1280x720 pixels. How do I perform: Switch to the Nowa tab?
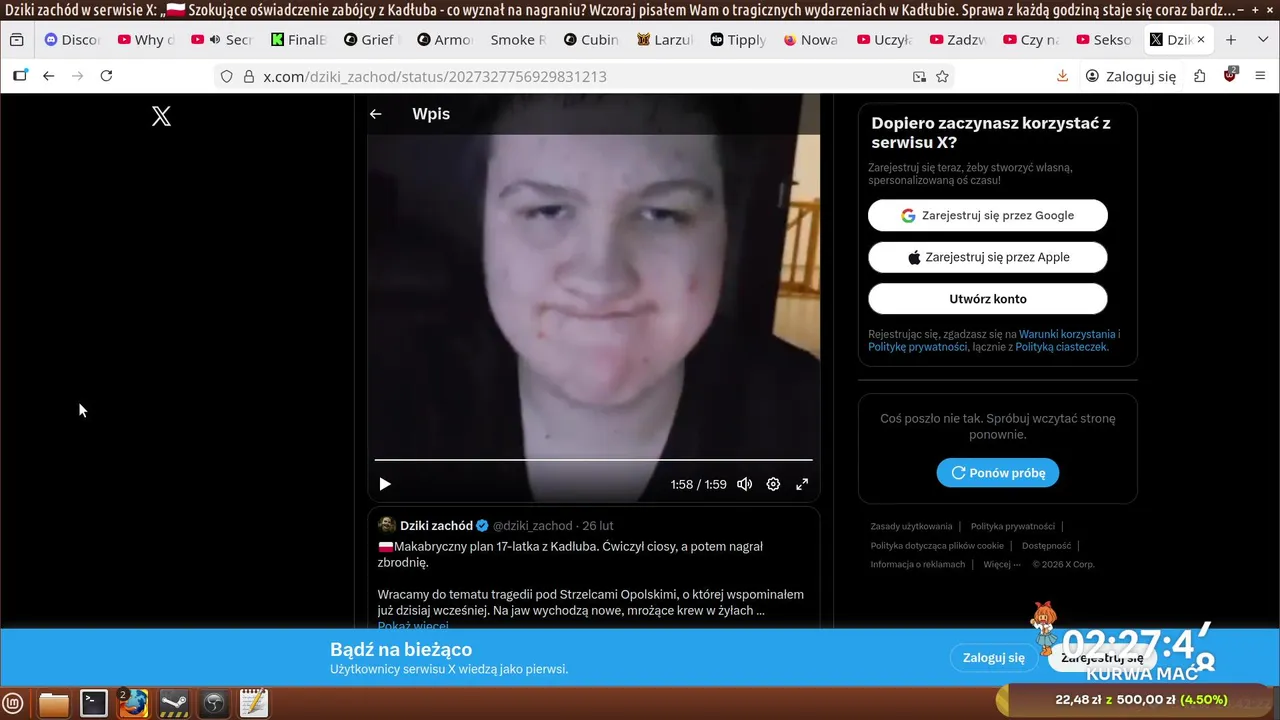tap(811, 40)
